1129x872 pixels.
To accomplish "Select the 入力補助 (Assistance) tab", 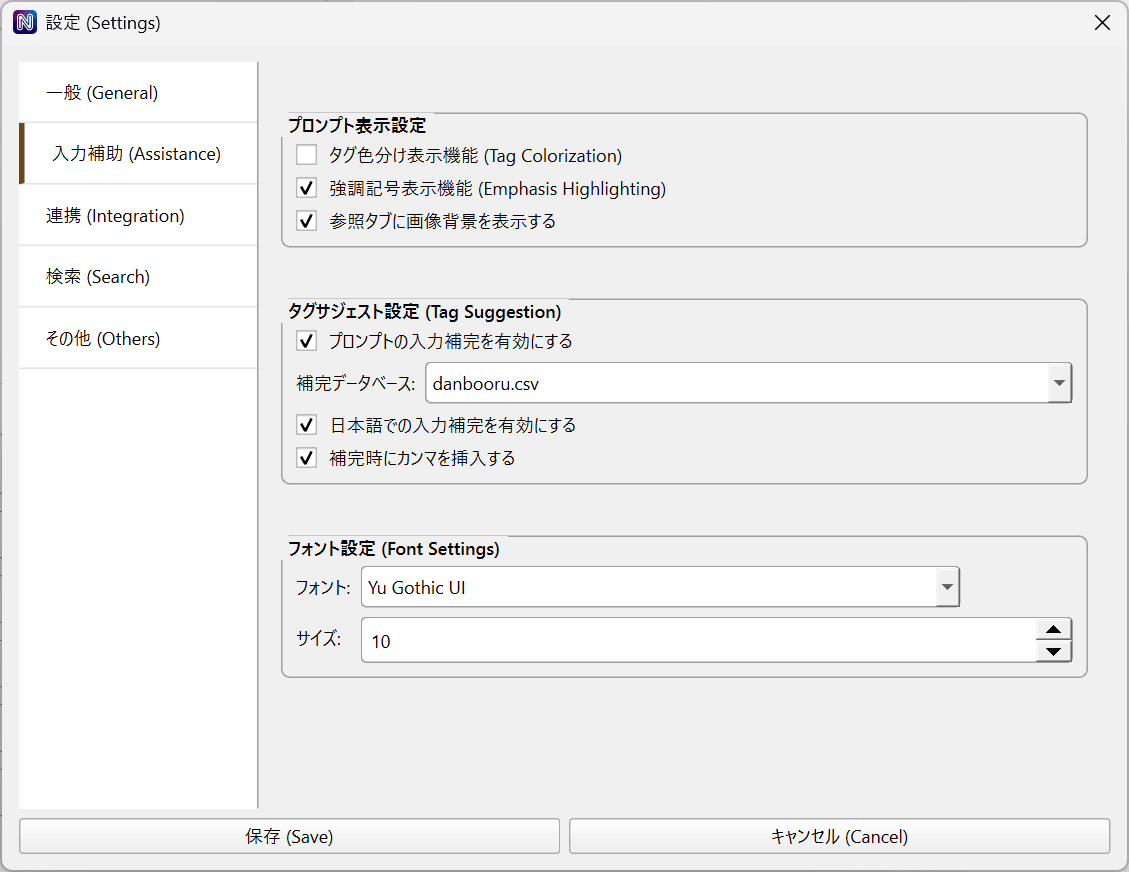I will 138,154.
